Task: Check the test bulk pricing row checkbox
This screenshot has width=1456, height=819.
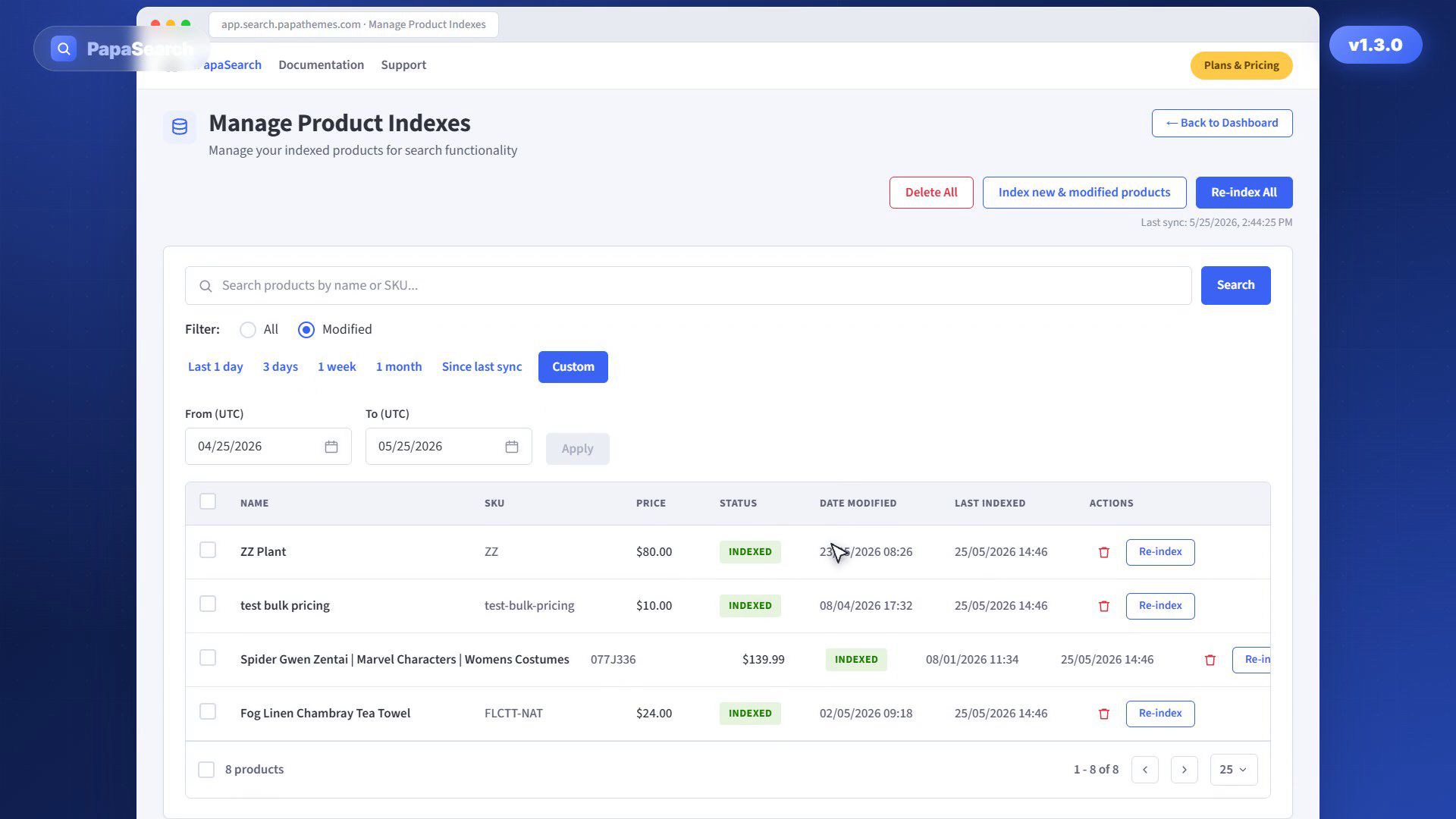Action: (208, 604)
